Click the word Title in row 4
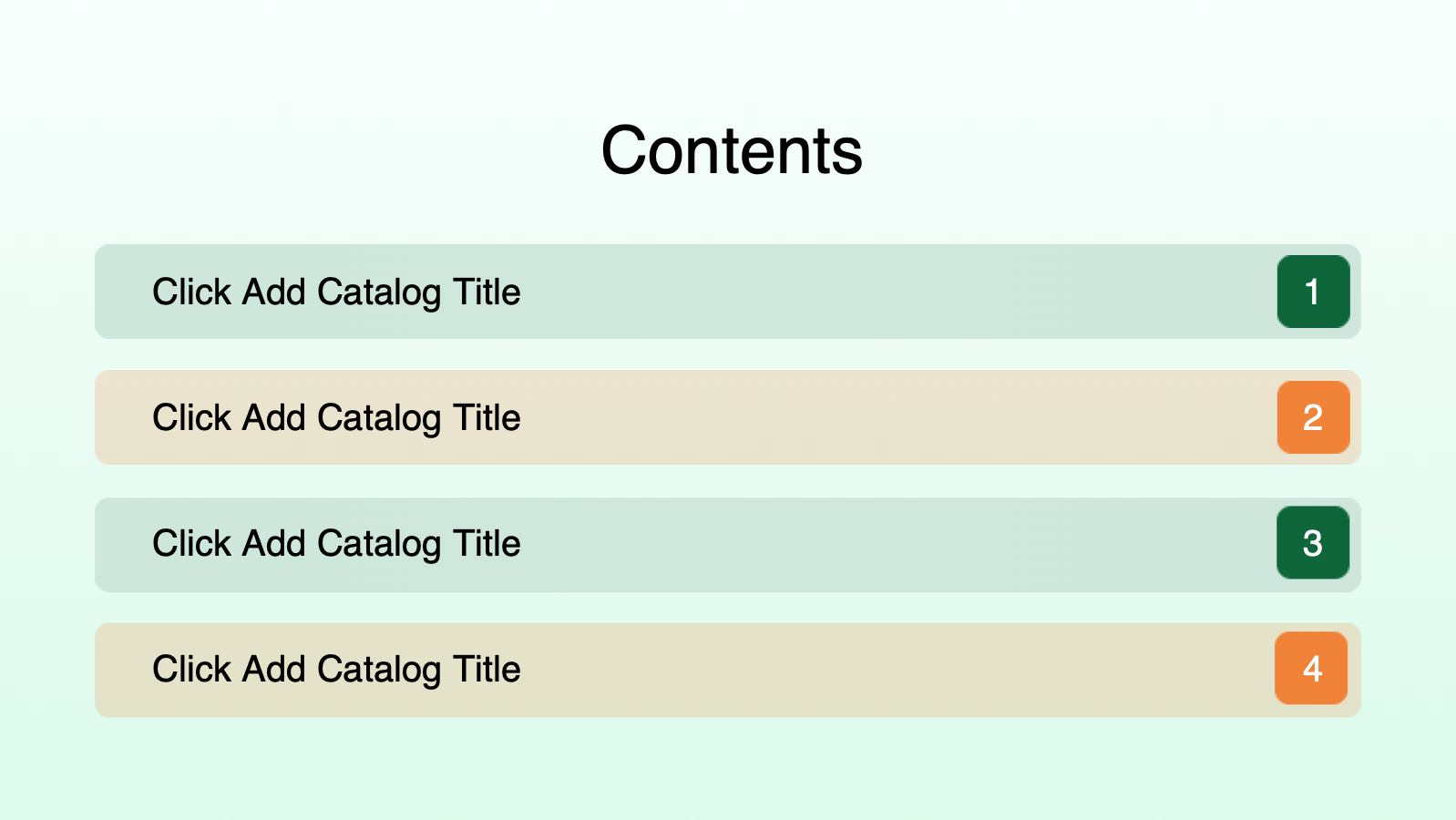The image size is (1456, 820). pos(487,669)
